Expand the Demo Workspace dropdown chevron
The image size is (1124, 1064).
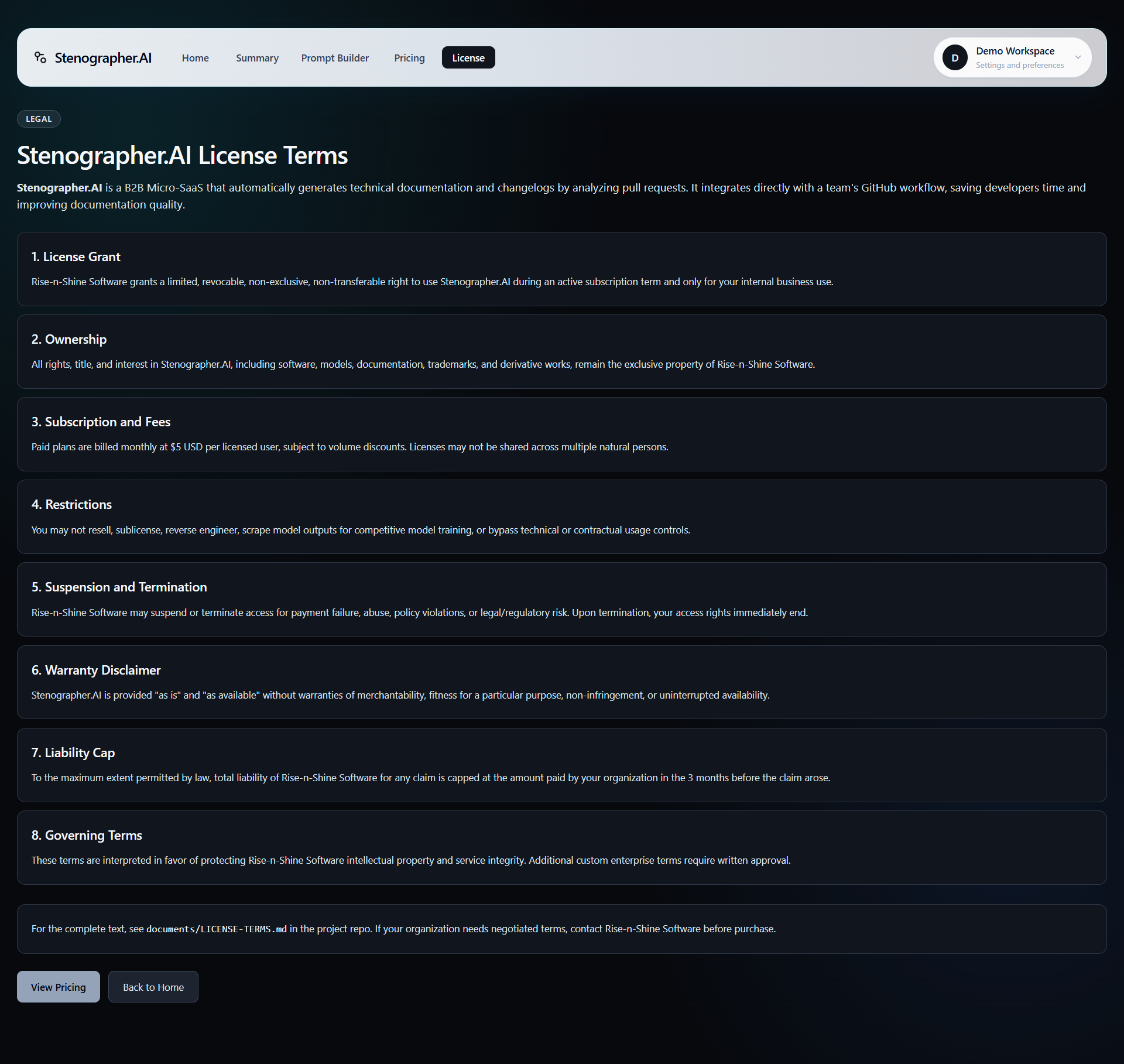pos(1078,57)
